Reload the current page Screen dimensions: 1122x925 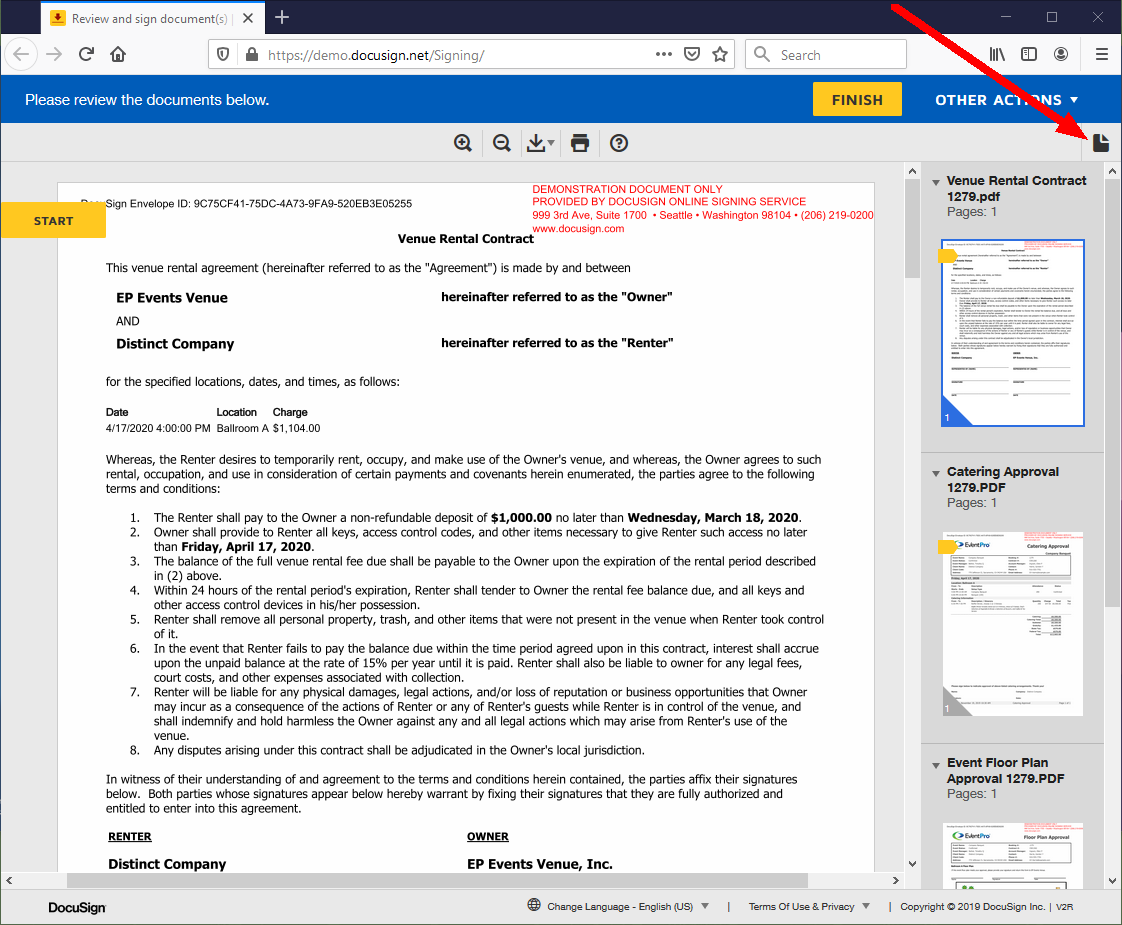tap(87, 54)
